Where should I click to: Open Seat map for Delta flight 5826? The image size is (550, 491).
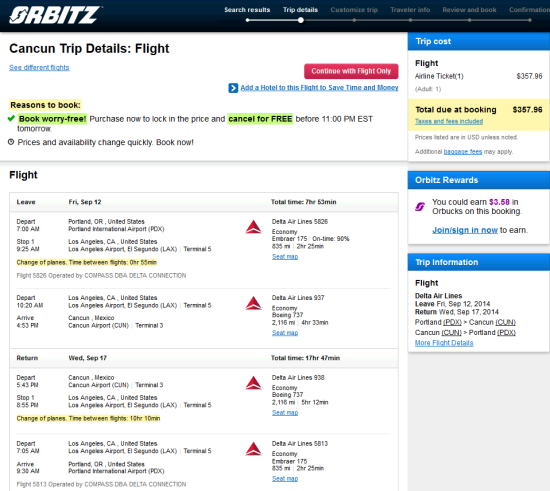[x=285, y=257]
